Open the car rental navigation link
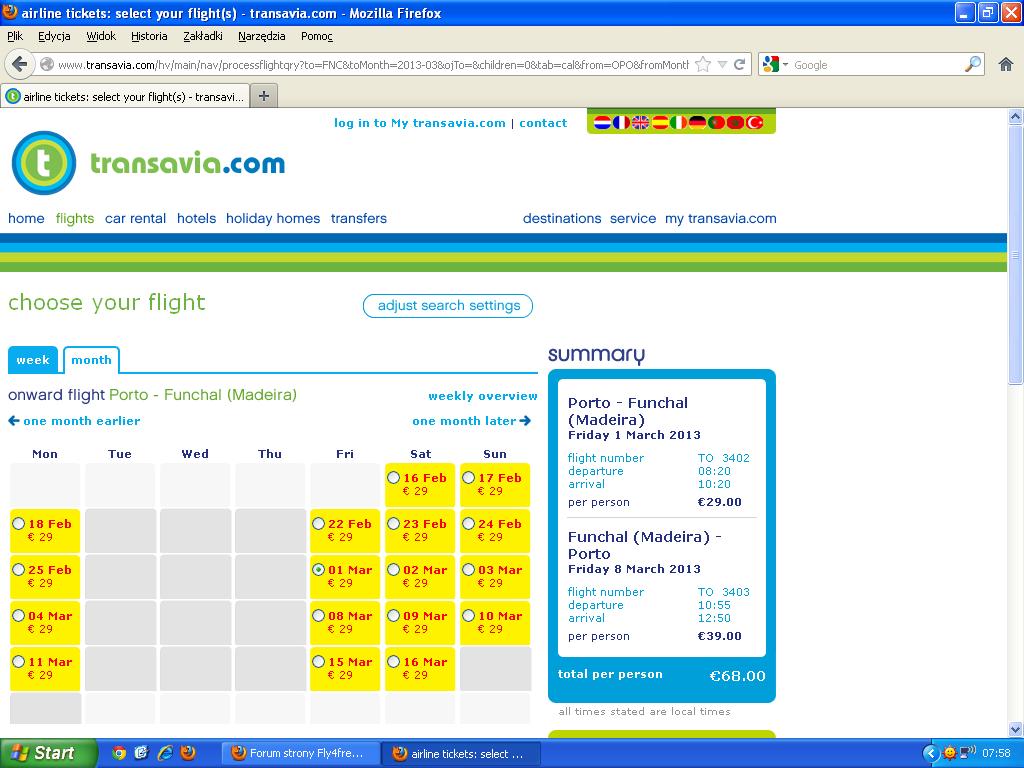Image resolution: width=1024 pixels, height=768 pixels. (135, 218)
